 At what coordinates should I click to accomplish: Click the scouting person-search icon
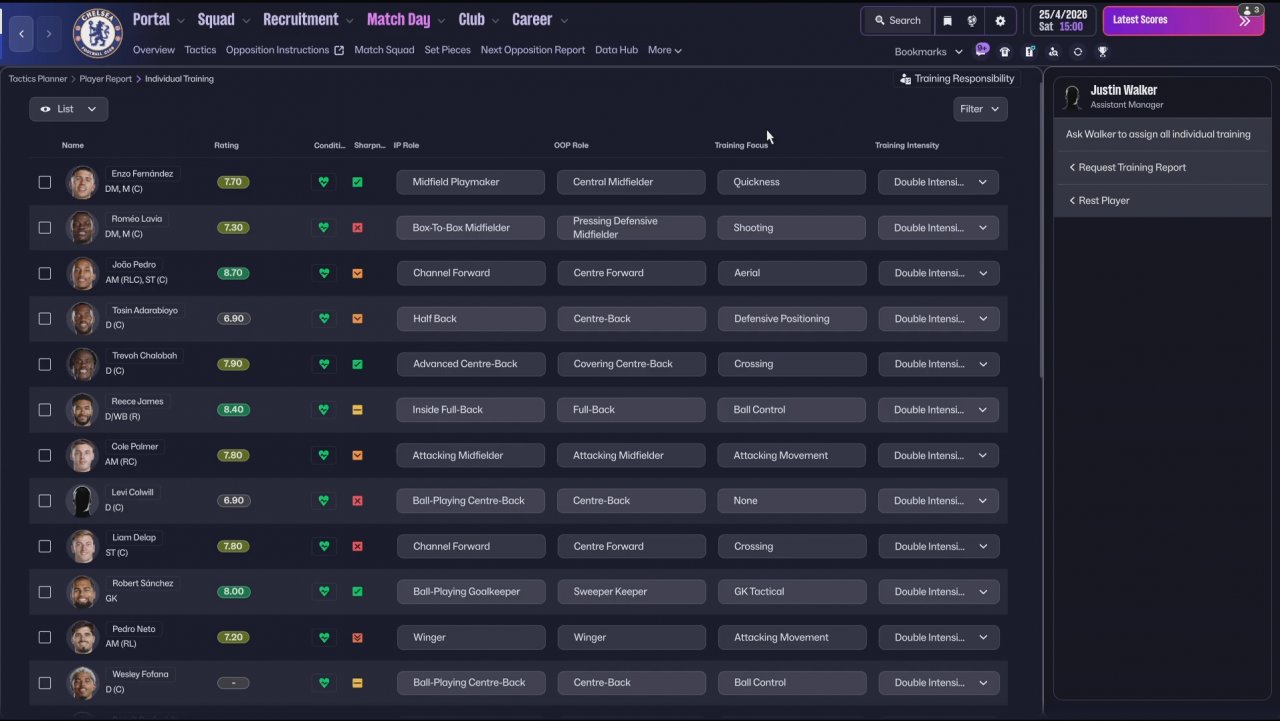[1053, 52]
